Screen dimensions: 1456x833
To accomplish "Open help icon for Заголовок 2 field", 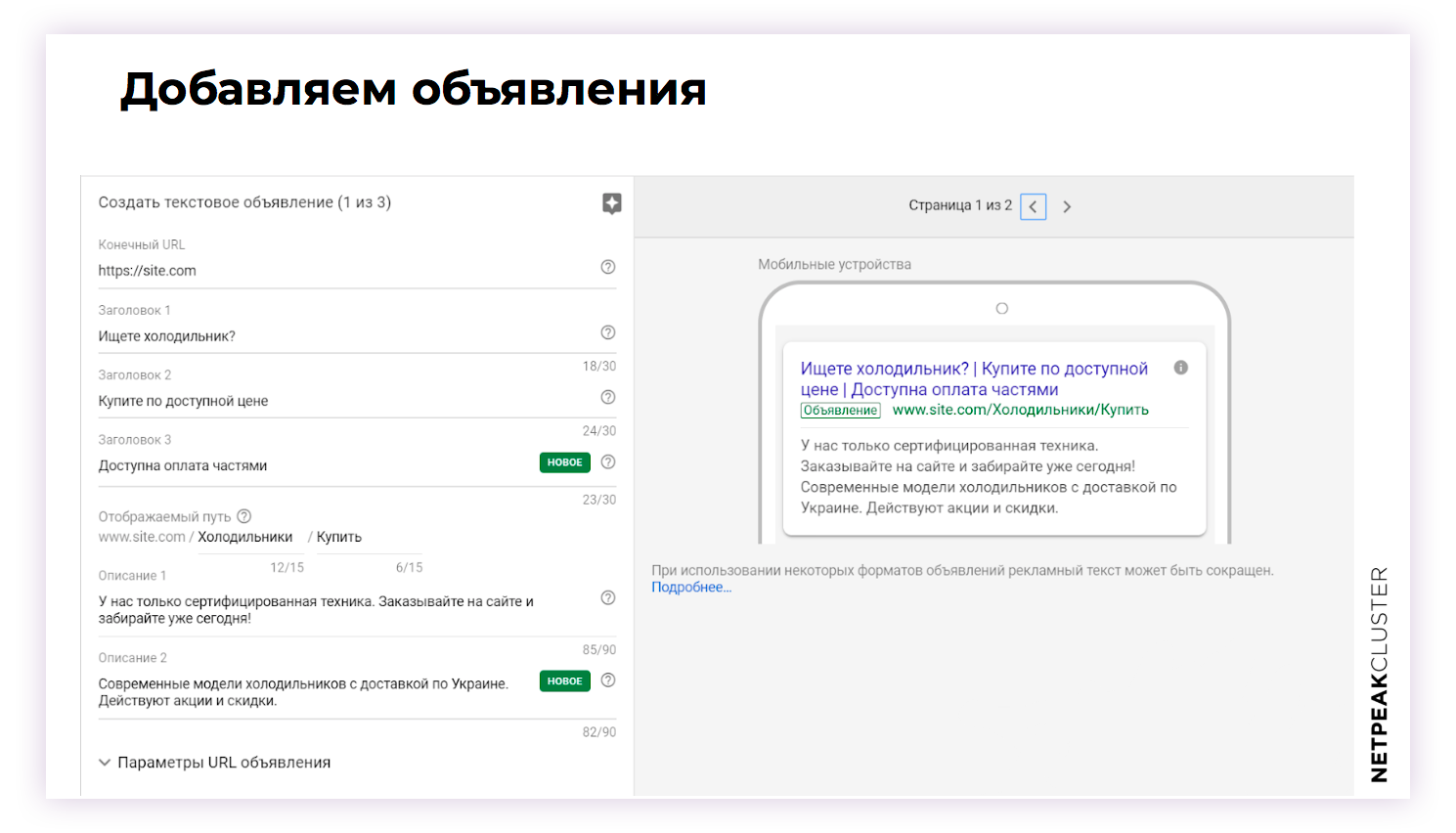I will coord(608,397).
